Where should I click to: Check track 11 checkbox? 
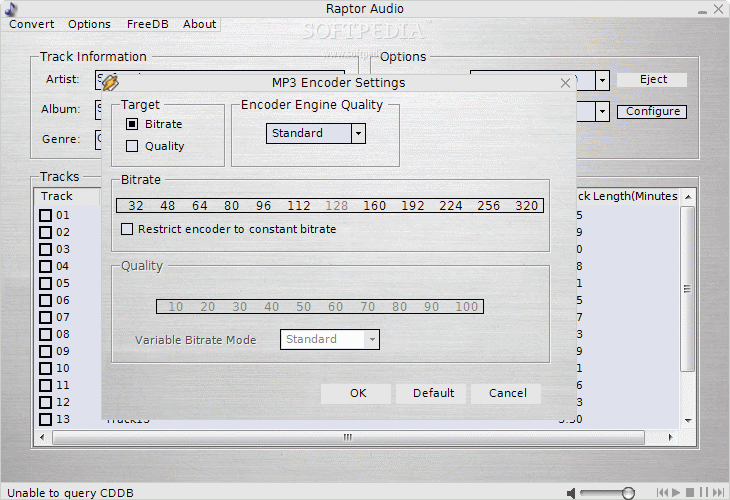click(x=45, y=385)
